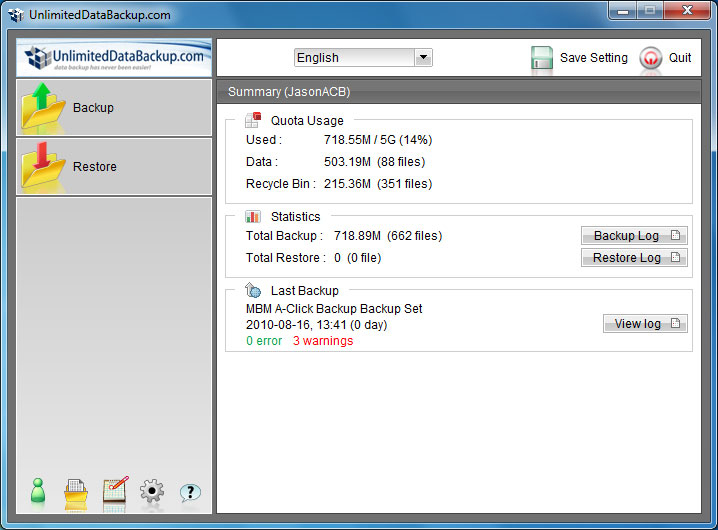
Task: Open the backup schedule notepad icon
Action: (115, 490)
